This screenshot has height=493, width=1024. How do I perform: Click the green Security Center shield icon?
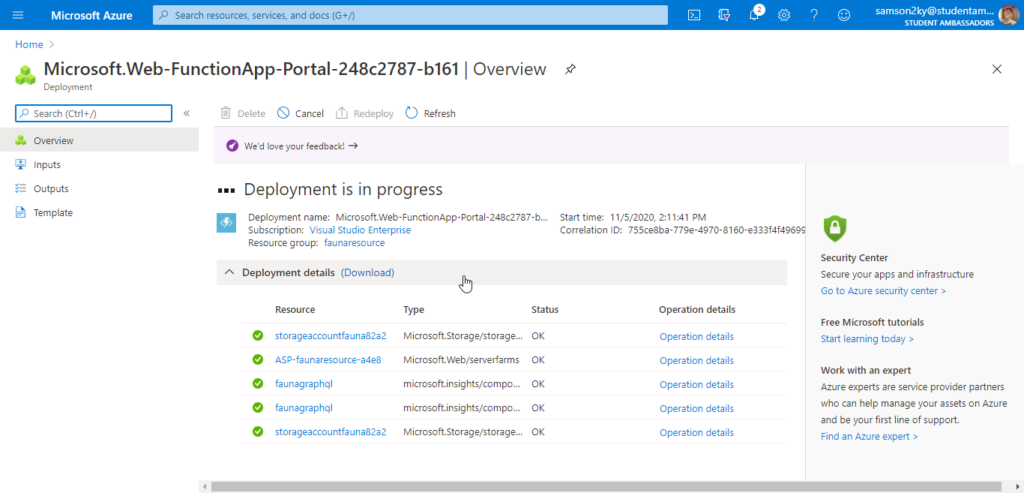(834, 228)
